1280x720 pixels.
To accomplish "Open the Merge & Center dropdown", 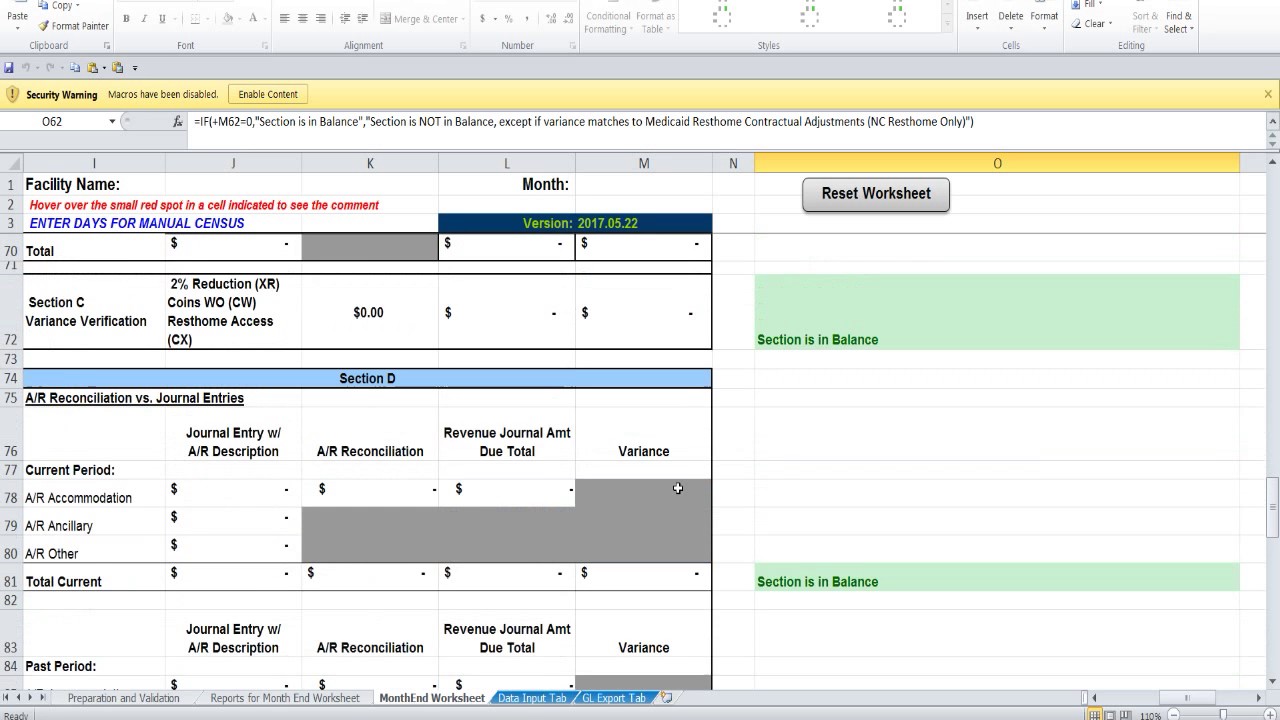I will tap(465, 19).
